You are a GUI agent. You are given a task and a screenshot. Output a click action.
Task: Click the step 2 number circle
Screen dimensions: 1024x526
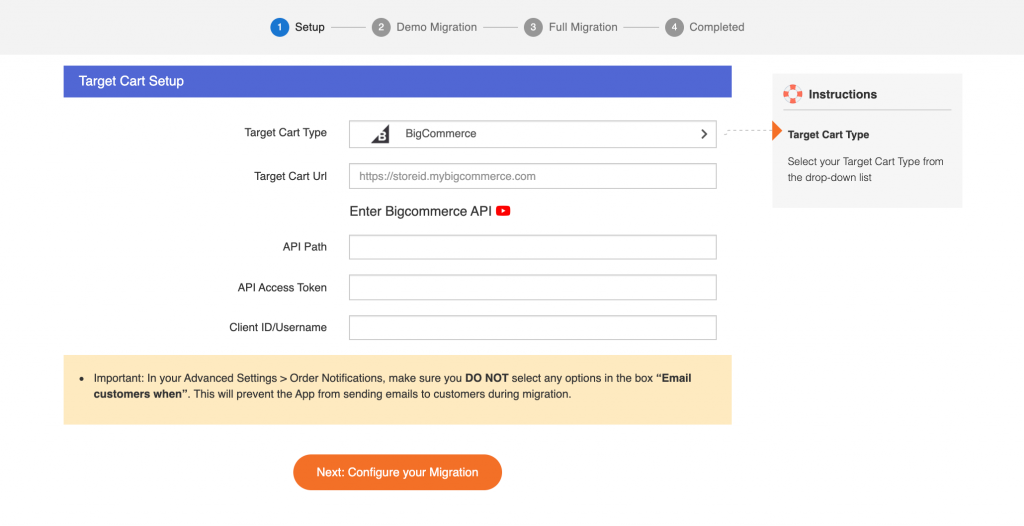click(381, 27)
